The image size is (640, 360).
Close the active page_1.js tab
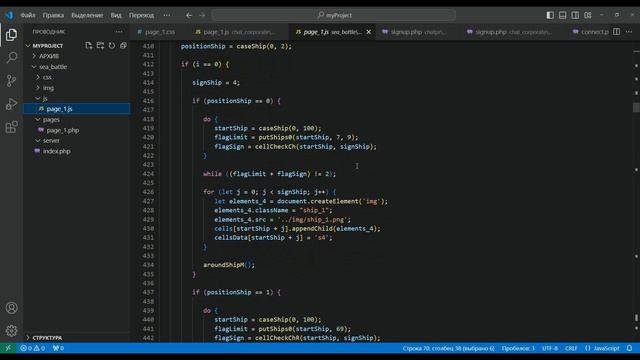[369, 32]
